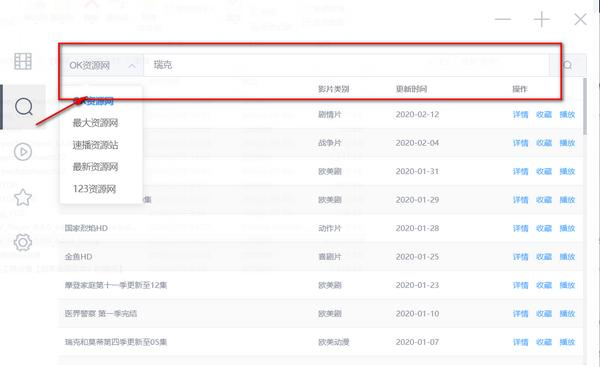The height and width of the screenshot is (367, 600).
Task: Click 播放 for the 2020-02-12 row
Action: coord(567,114)
